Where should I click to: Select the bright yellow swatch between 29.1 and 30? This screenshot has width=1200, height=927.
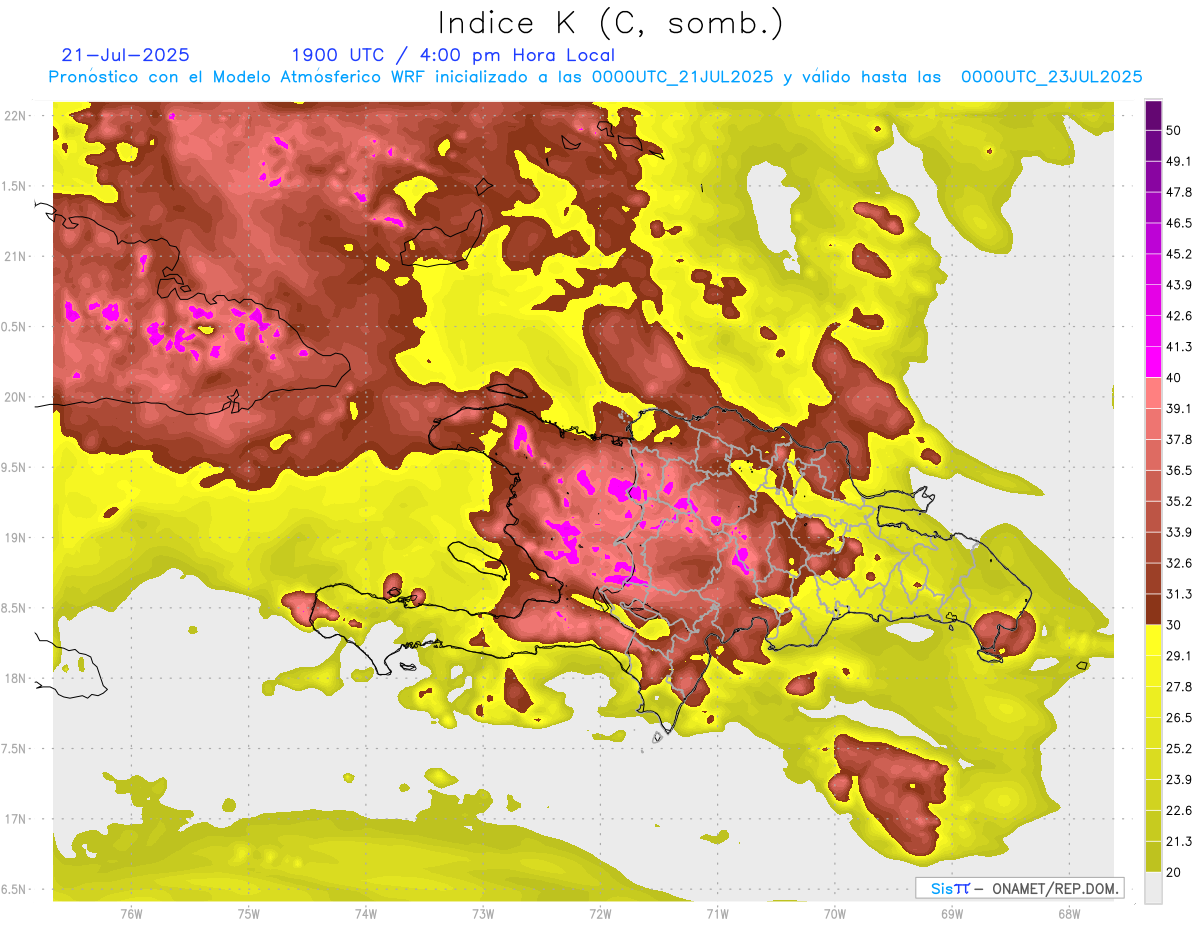point(1153,640)
